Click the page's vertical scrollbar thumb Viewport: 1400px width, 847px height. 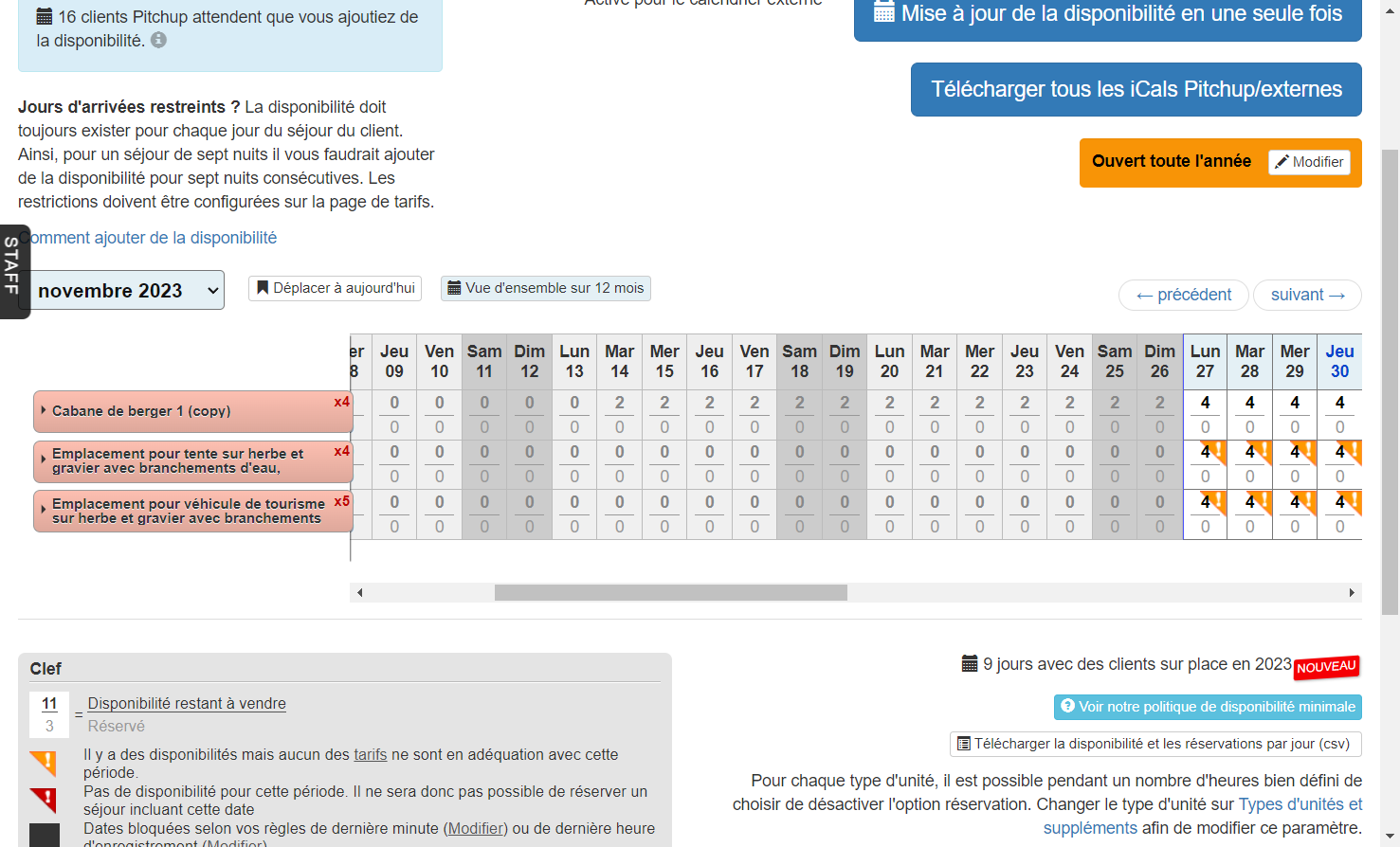[x=1391, y=382]
